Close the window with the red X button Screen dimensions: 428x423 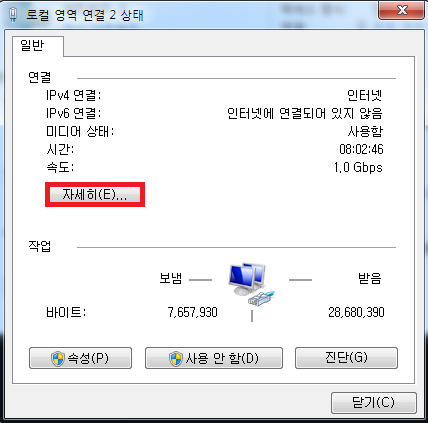(x=402, y=10)
